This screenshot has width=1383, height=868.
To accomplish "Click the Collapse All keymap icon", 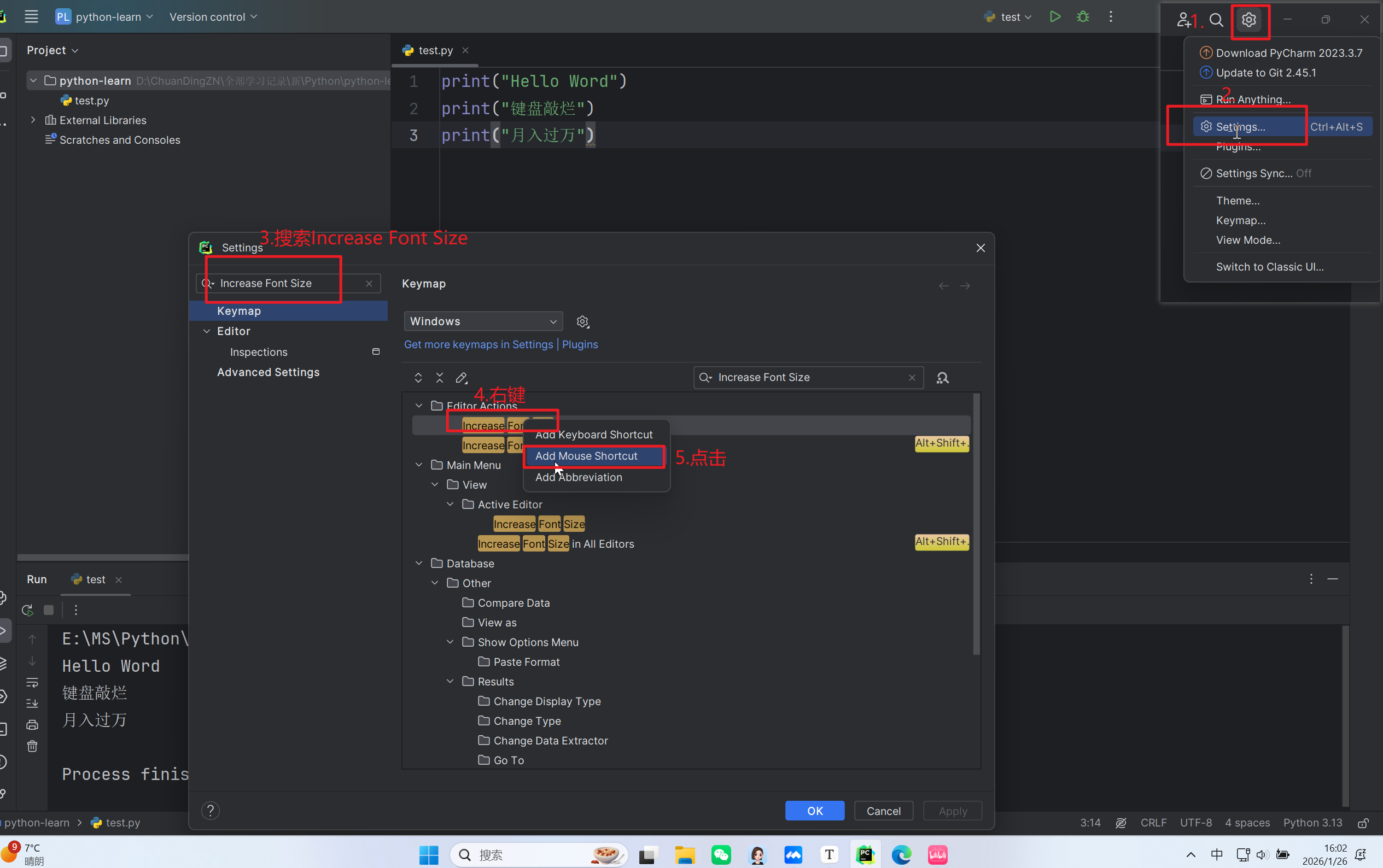I will (x=439, y=378).
